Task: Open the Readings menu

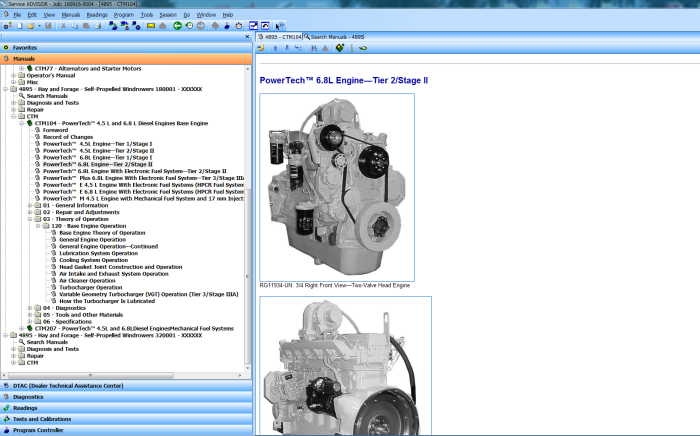Action: 97,15
